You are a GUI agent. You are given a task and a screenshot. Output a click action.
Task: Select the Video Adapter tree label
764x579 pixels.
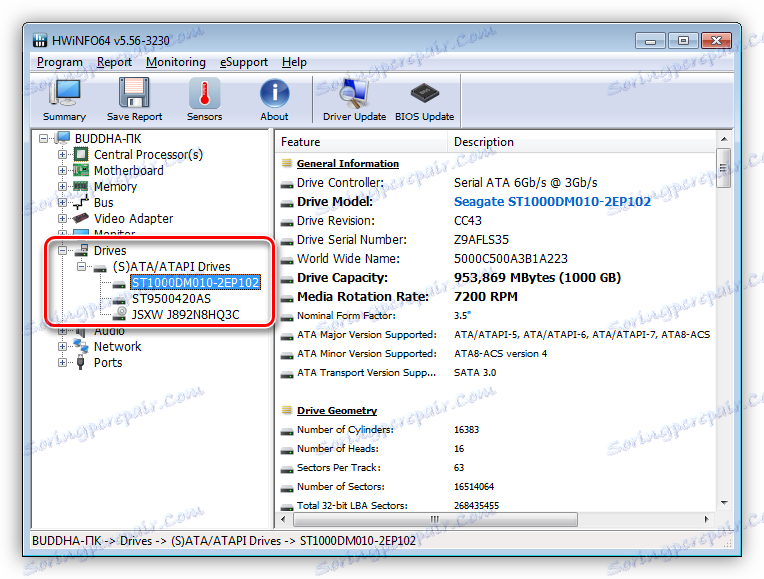pos(134,218)
